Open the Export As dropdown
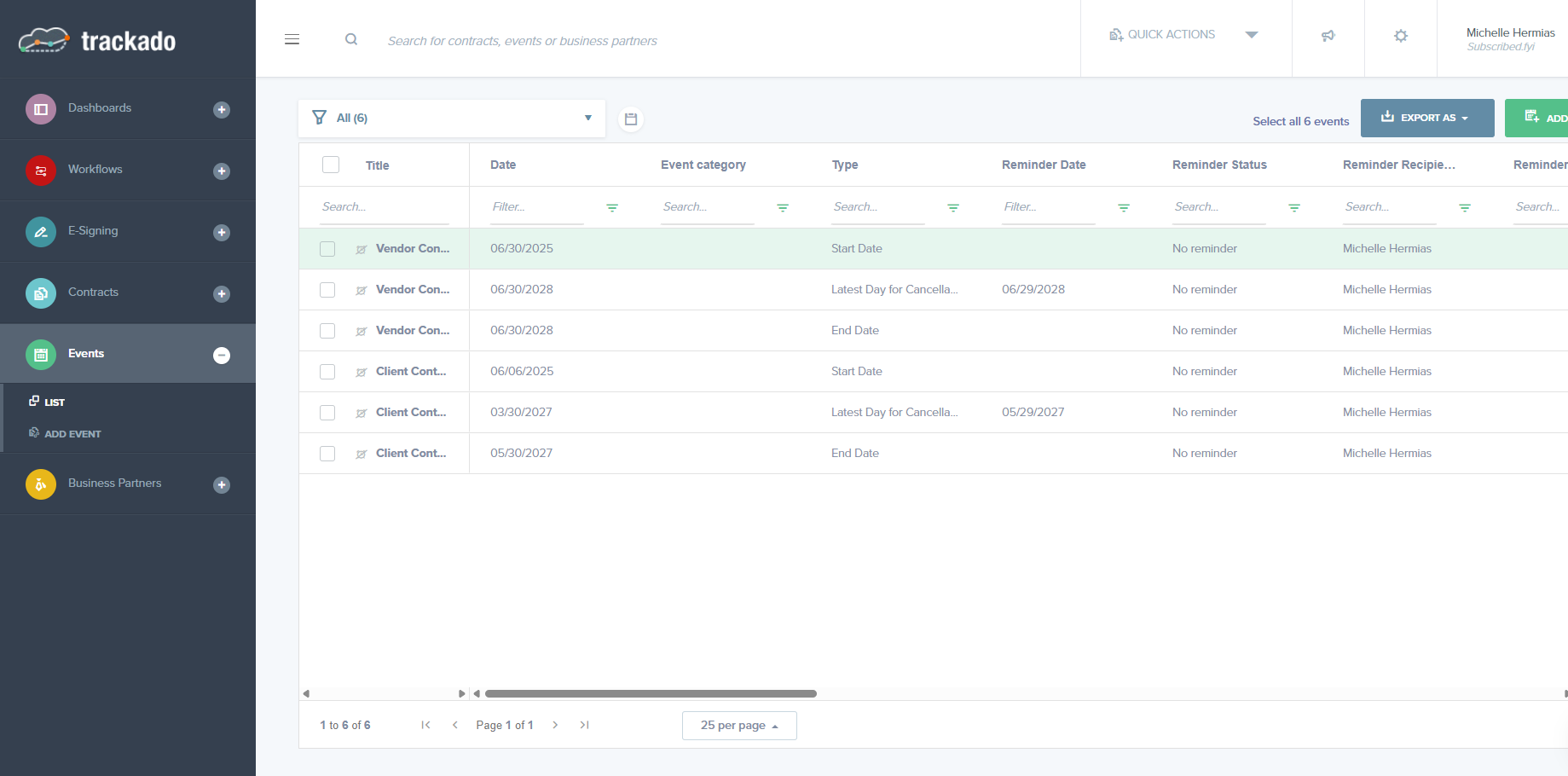1568x776 pixels. [x=1427, y=118]
